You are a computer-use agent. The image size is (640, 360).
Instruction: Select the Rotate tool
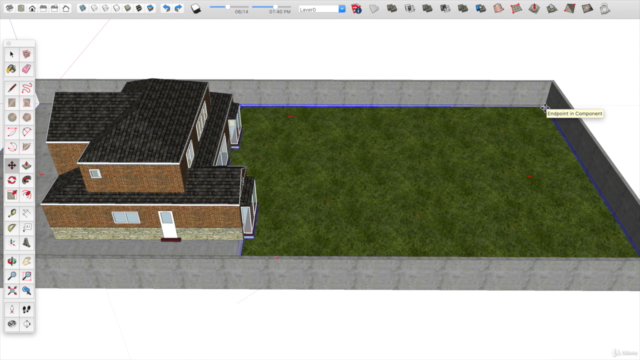12,180
